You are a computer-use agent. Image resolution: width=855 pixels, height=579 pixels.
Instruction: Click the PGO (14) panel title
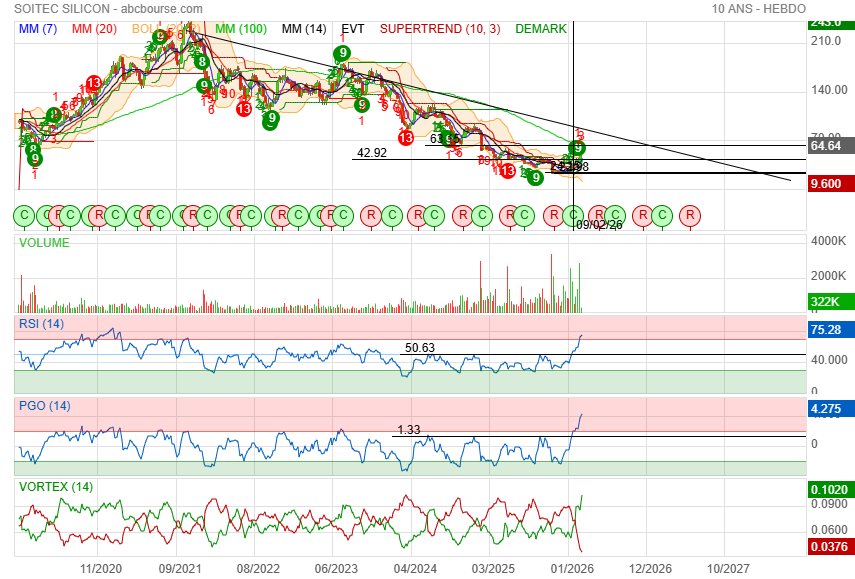click(x=43, y=406)
